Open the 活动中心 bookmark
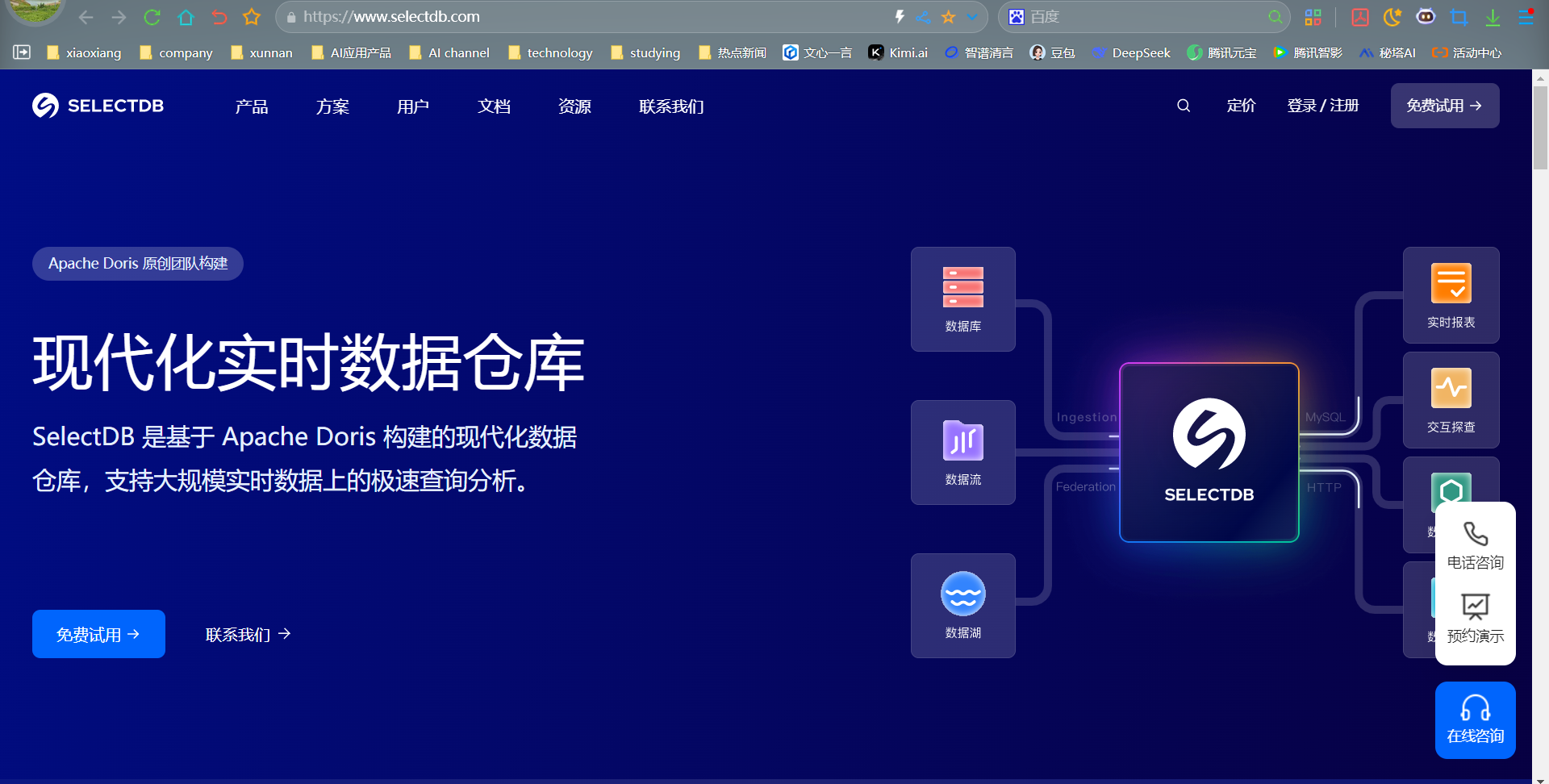Image resolution: width=1549 pixels, height=784 pixels. (1467, 52)
